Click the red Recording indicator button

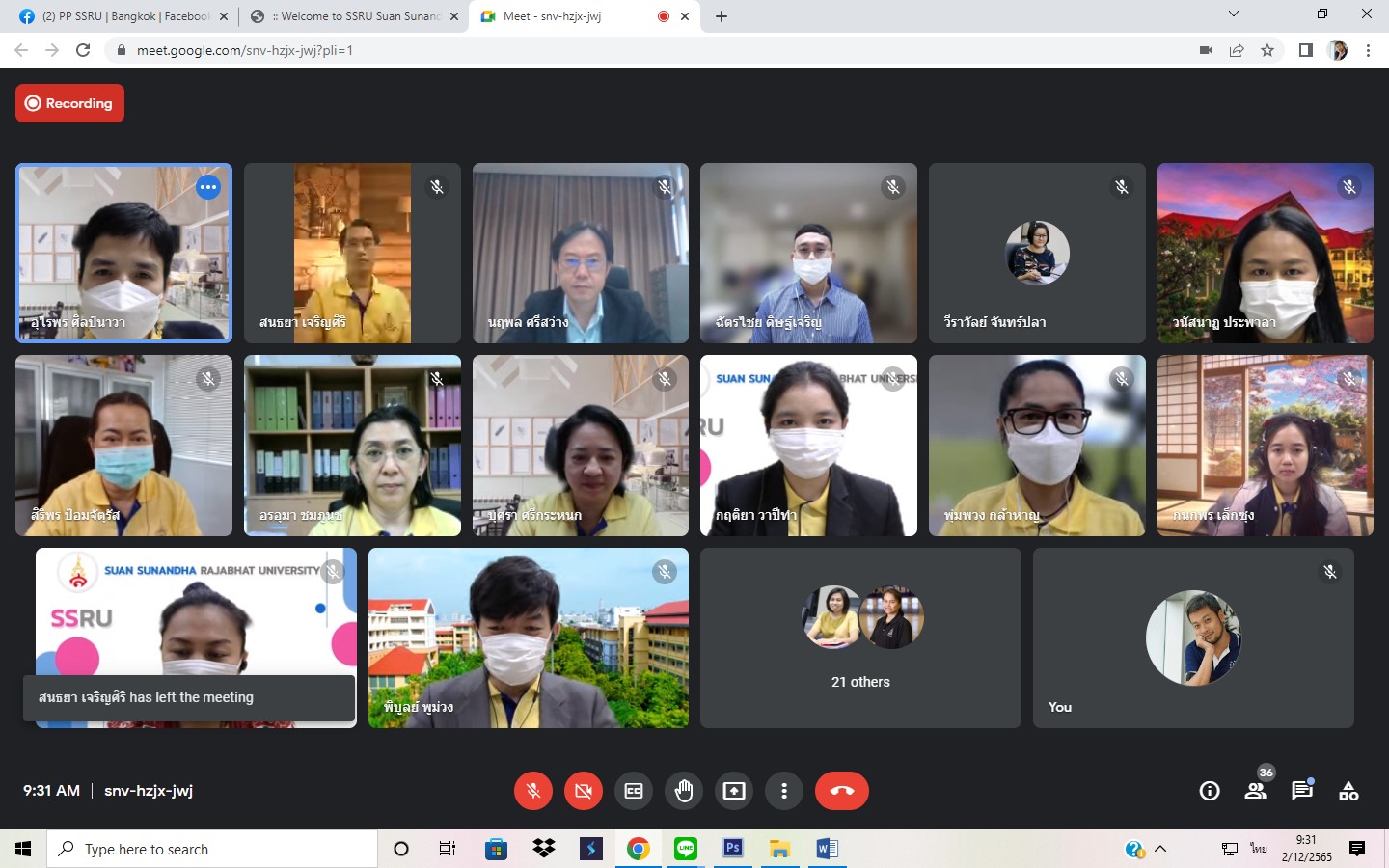click(x=69, y=103)
